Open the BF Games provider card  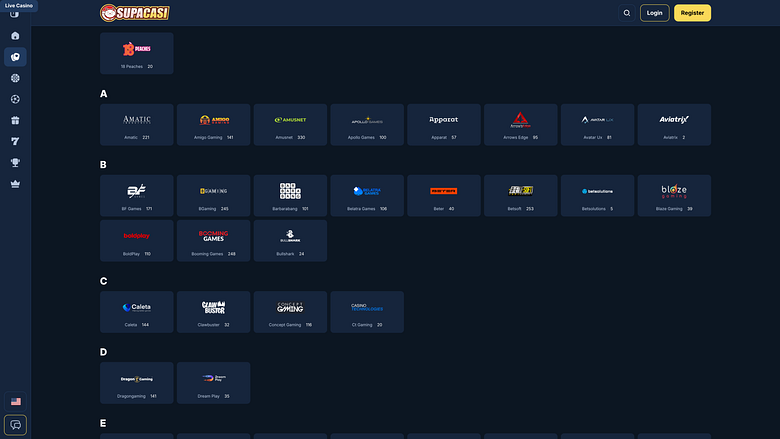137,195
